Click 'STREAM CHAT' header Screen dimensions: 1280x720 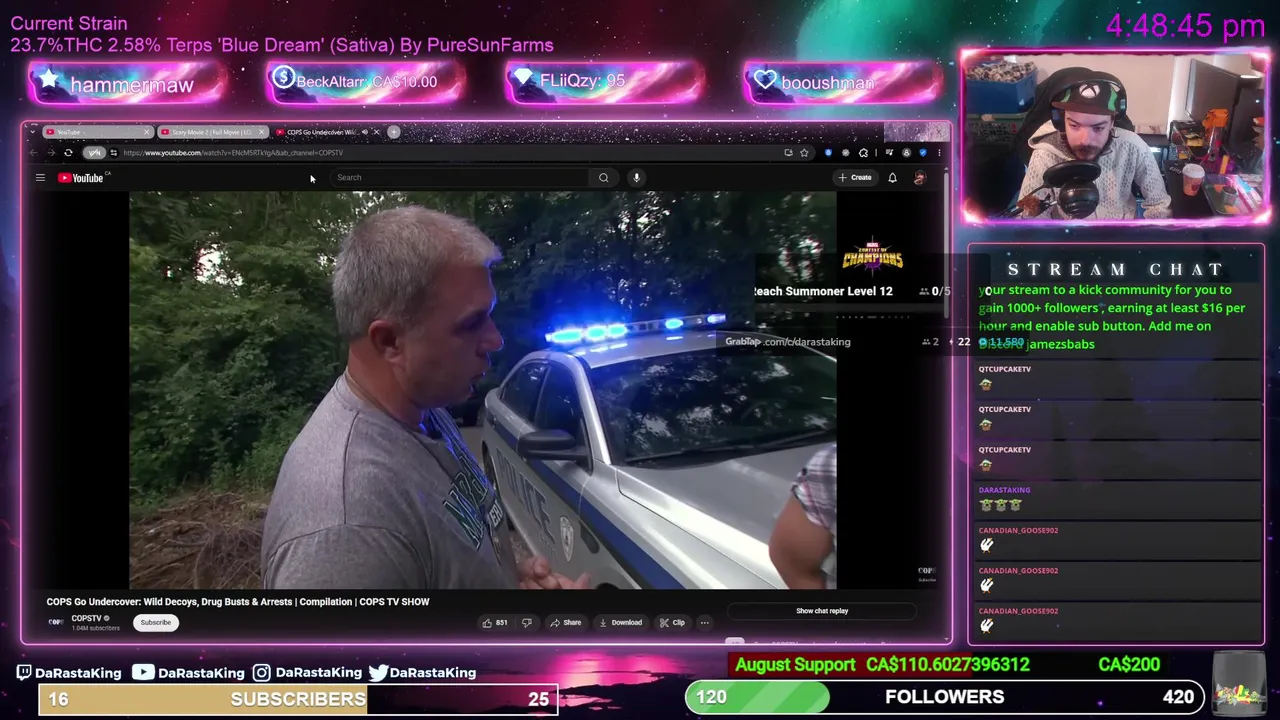[x=1116, y=269]
